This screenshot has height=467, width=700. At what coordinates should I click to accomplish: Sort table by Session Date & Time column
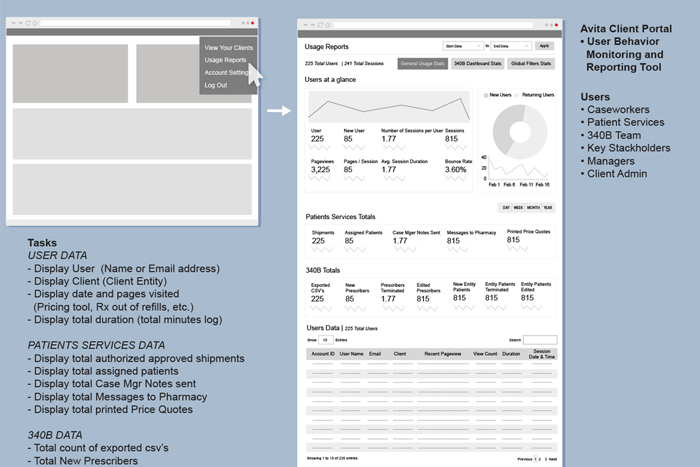click(542, 354)
